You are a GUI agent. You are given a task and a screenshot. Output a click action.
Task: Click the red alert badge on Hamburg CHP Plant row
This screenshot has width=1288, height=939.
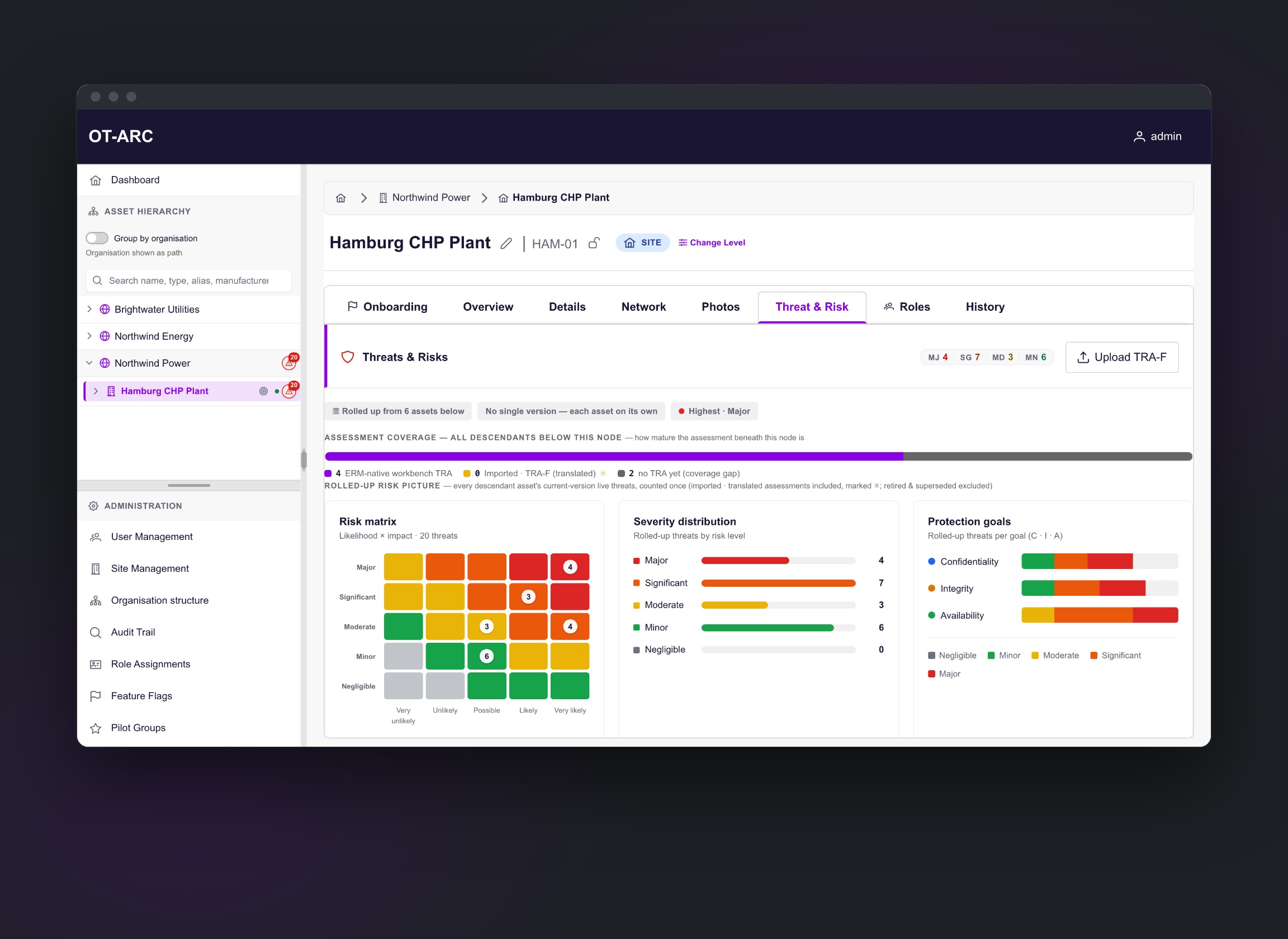(290, 390)
